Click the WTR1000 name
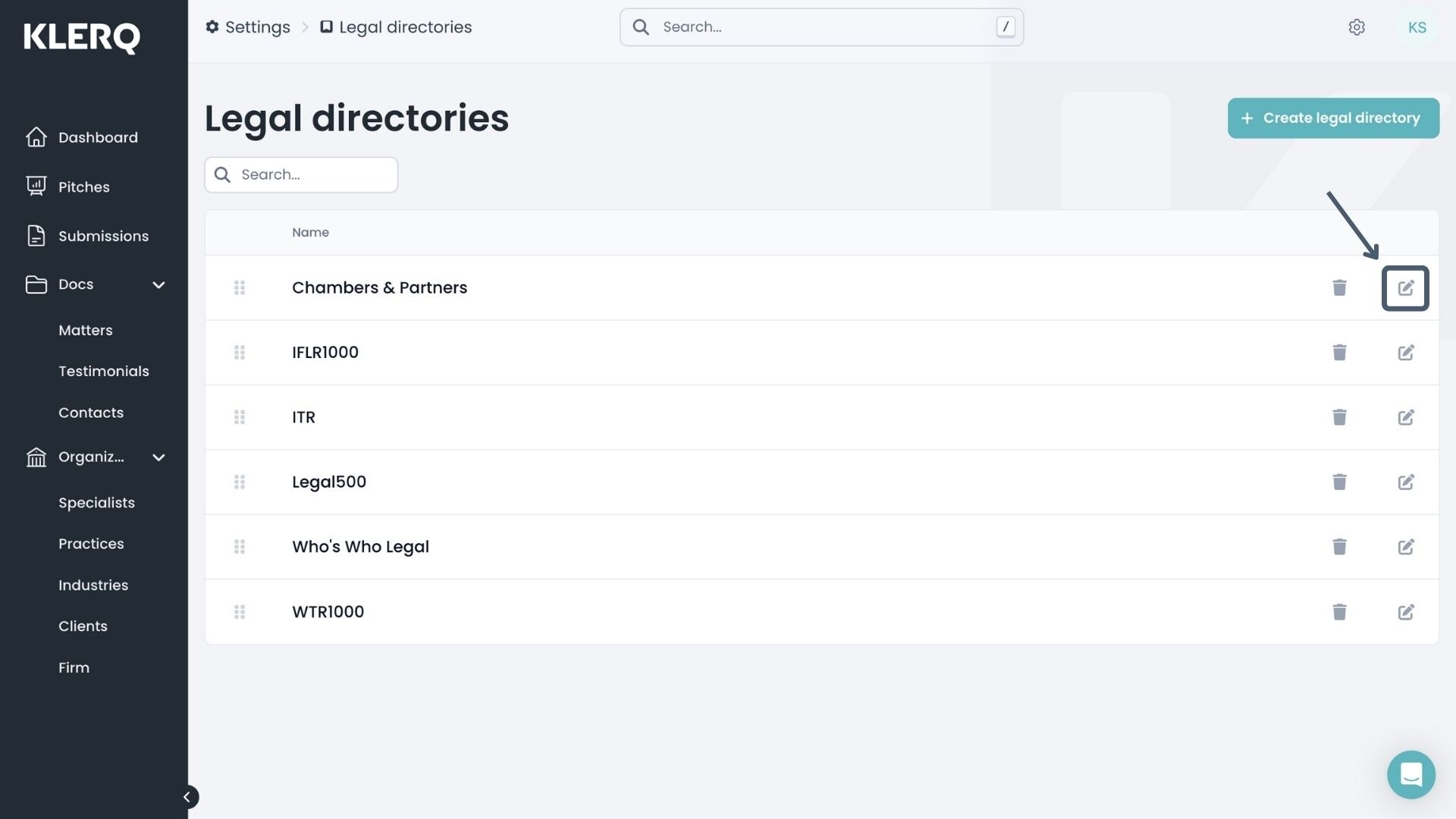 coord(328,612)
